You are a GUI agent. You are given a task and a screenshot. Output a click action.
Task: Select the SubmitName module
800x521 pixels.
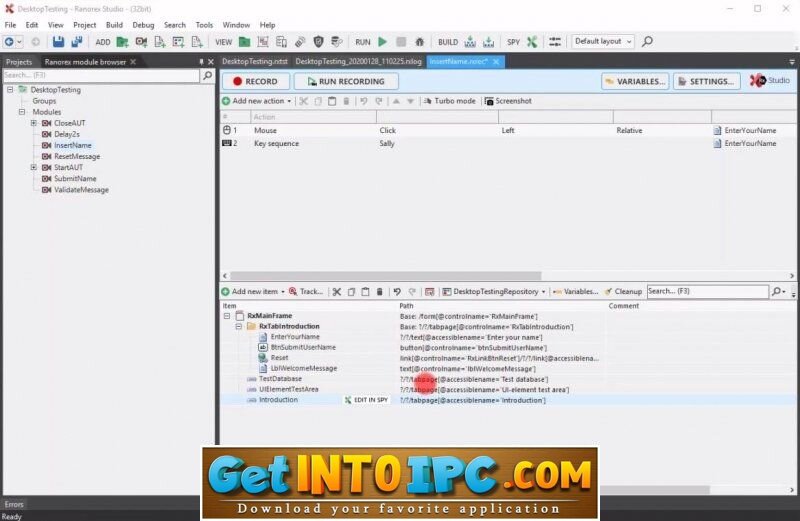point(75,179)
